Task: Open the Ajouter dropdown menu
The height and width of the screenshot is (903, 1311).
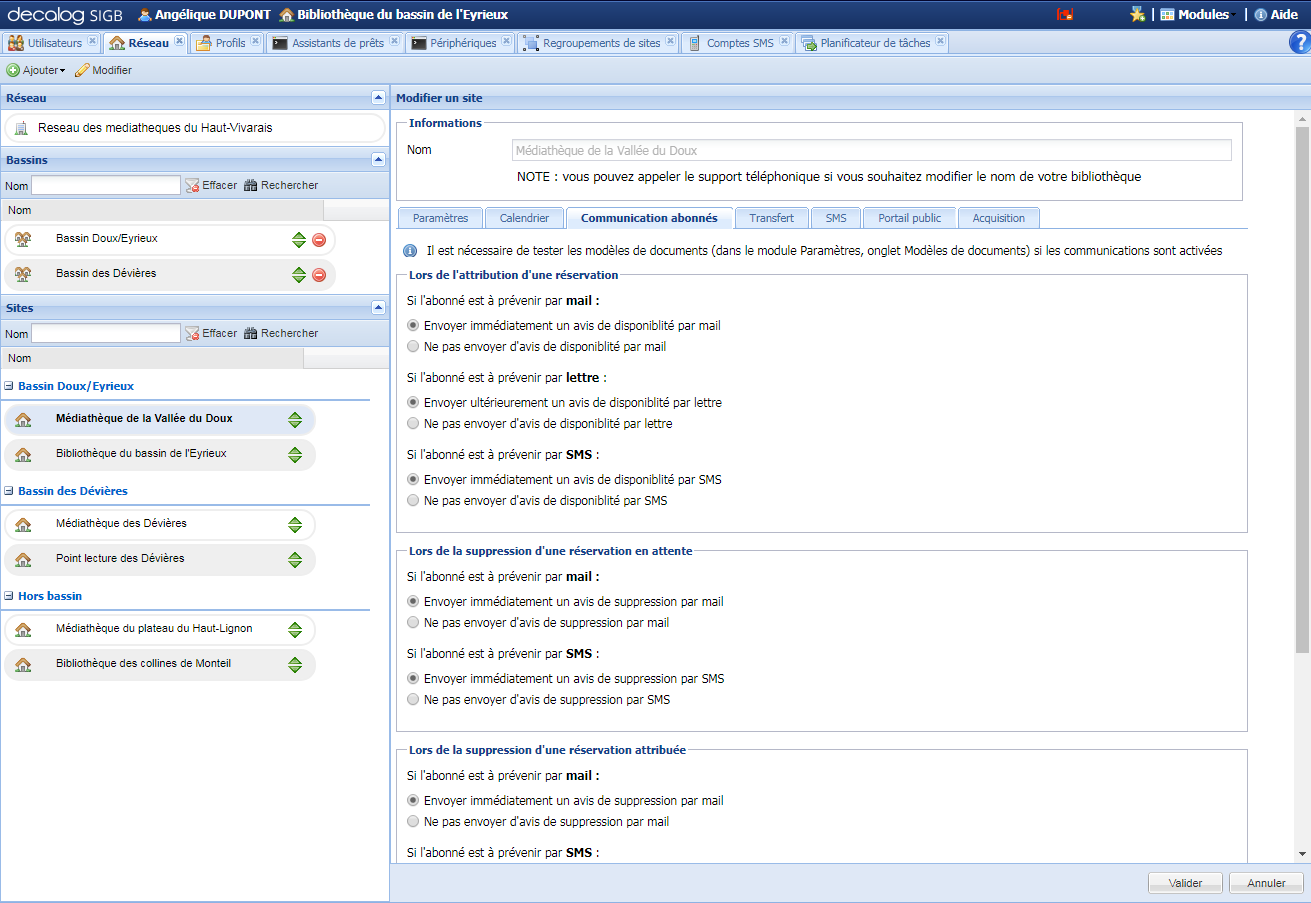Action: point(38,71)
